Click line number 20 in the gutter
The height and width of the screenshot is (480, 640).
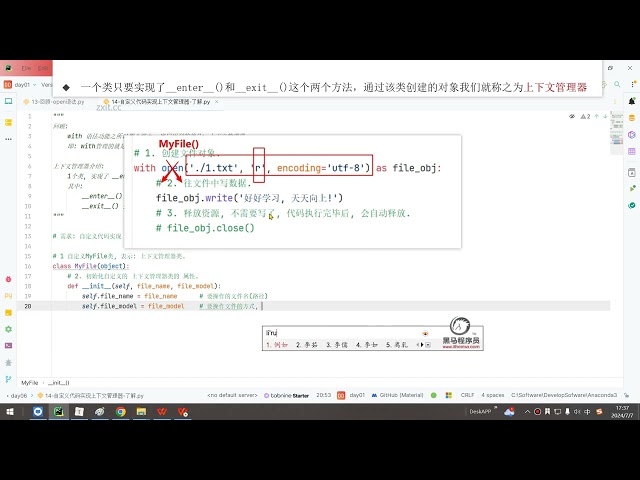click(28, 306)
